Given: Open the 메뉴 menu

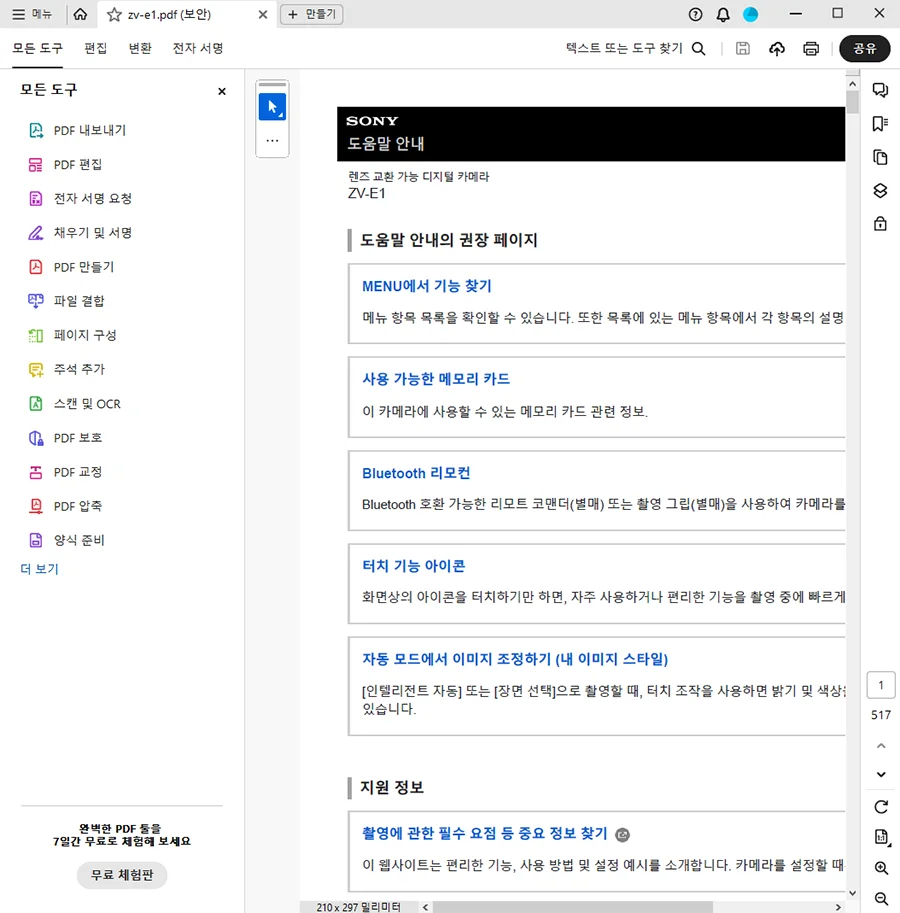Looking at the screenshot, I should pos(34,14).
